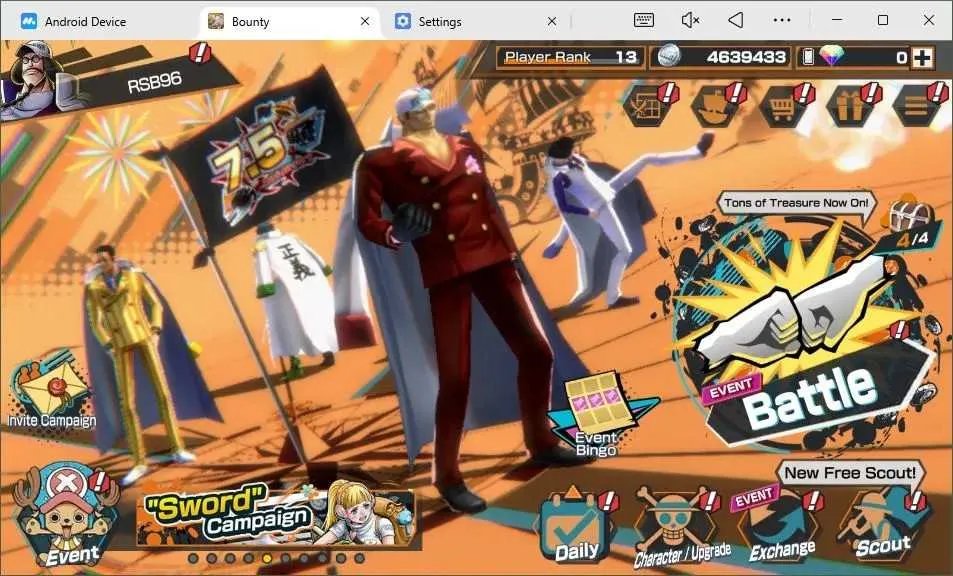Select the Bounty tab
Viewport: 953px width, 576px height.
(289, 21)
